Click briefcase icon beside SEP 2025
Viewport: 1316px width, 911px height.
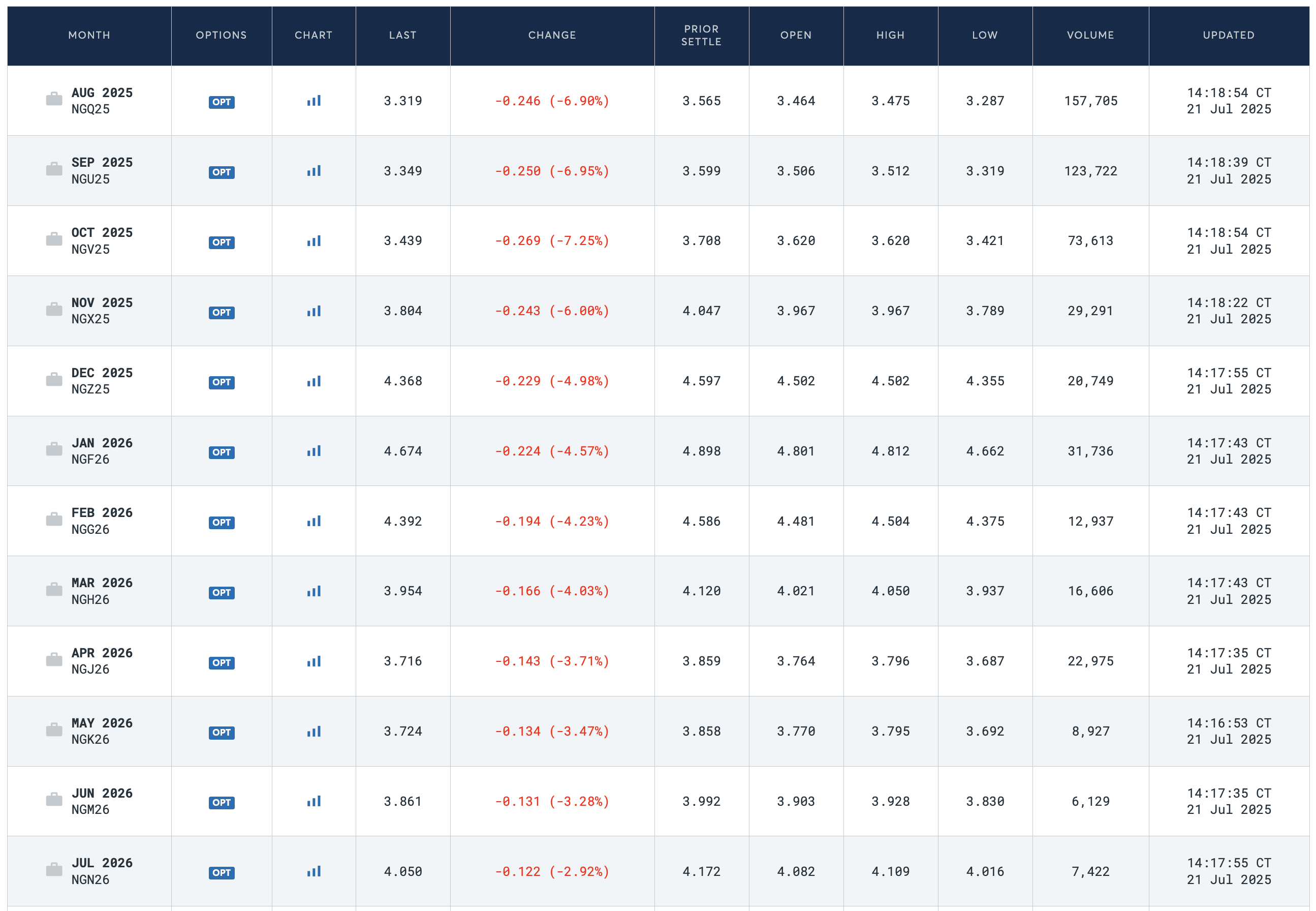54,169
